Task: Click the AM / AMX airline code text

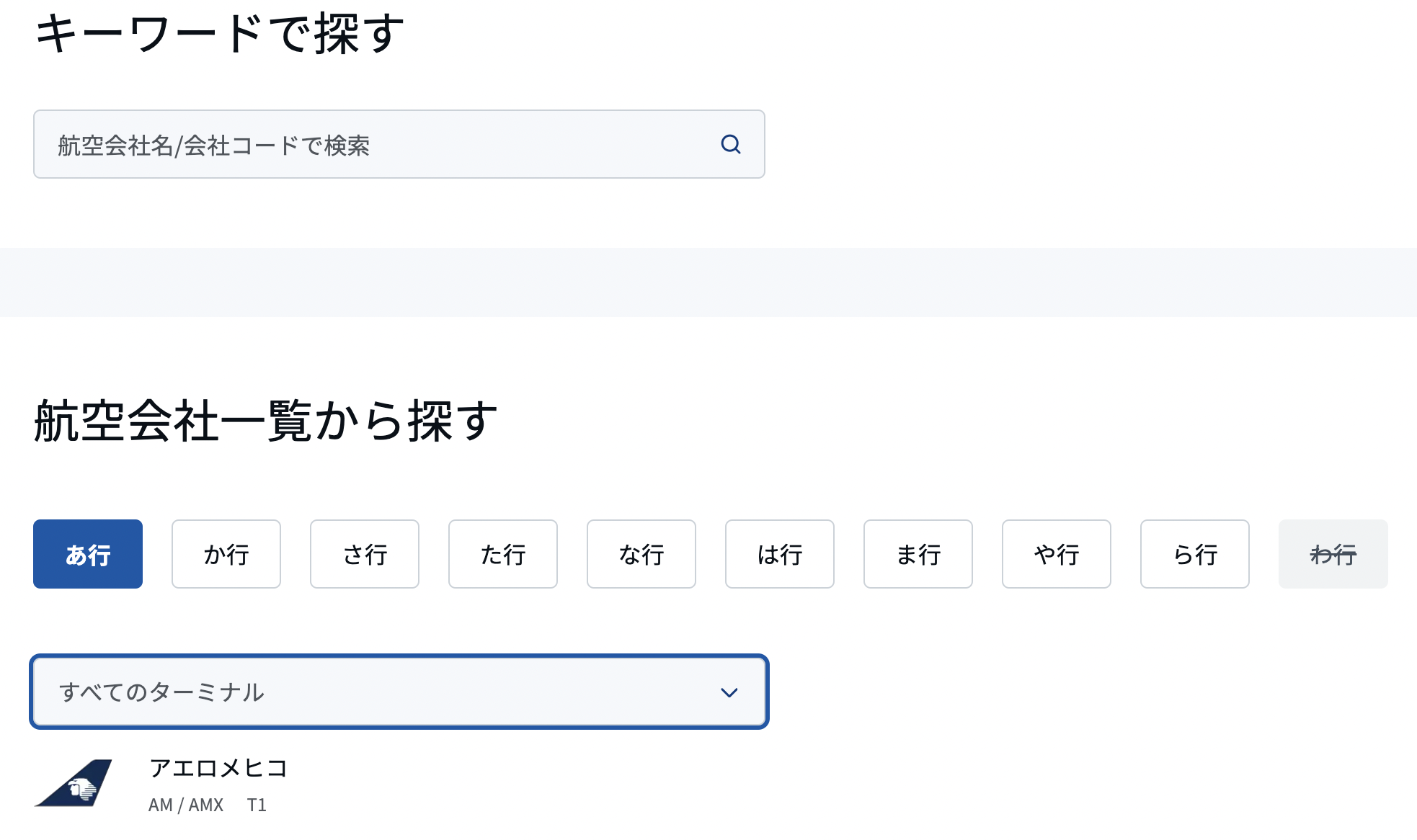Action: [186, 805]
